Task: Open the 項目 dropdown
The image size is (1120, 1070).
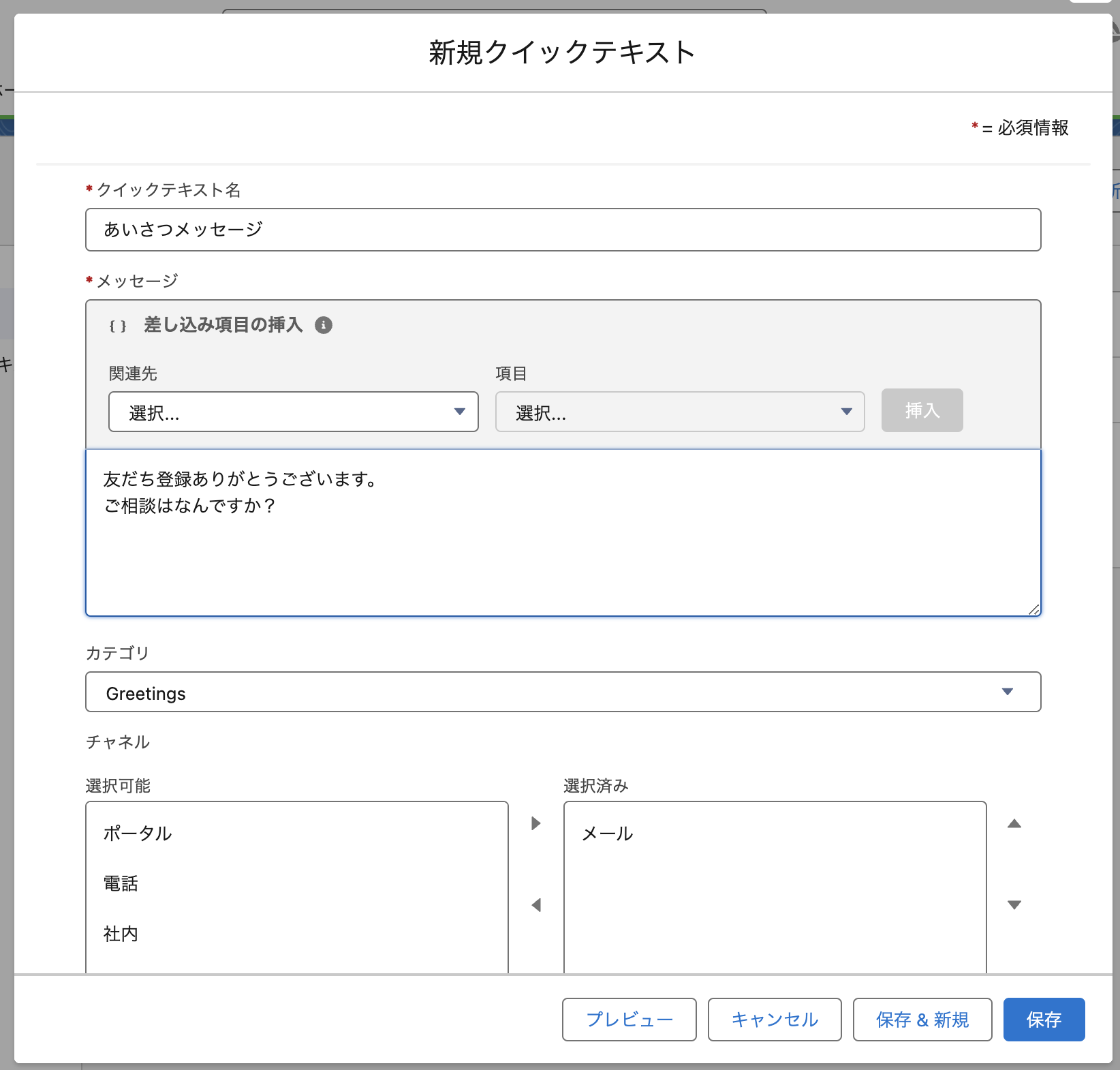Action: pos(679,412)
